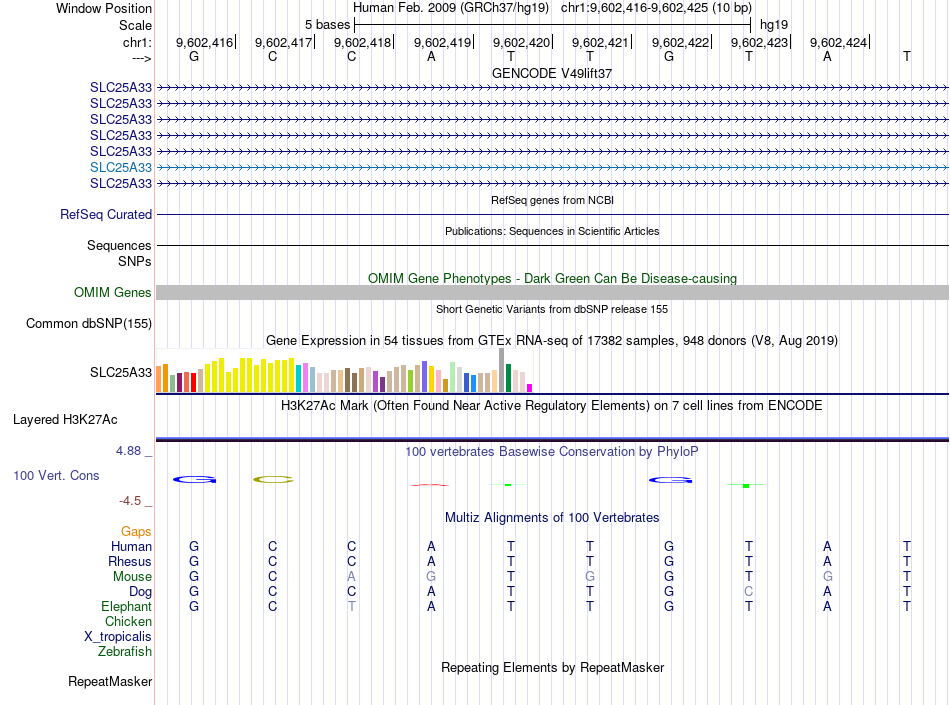Select the Zebrafish species row label

pos(125,651)
